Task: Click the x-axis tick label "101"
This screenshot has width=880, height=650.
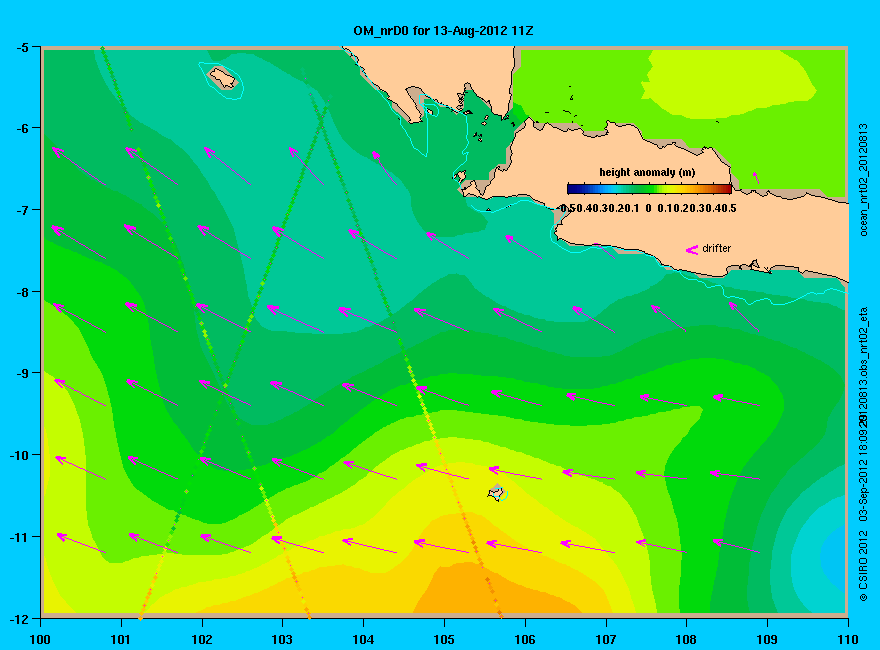Action: (x=121, y=639)
